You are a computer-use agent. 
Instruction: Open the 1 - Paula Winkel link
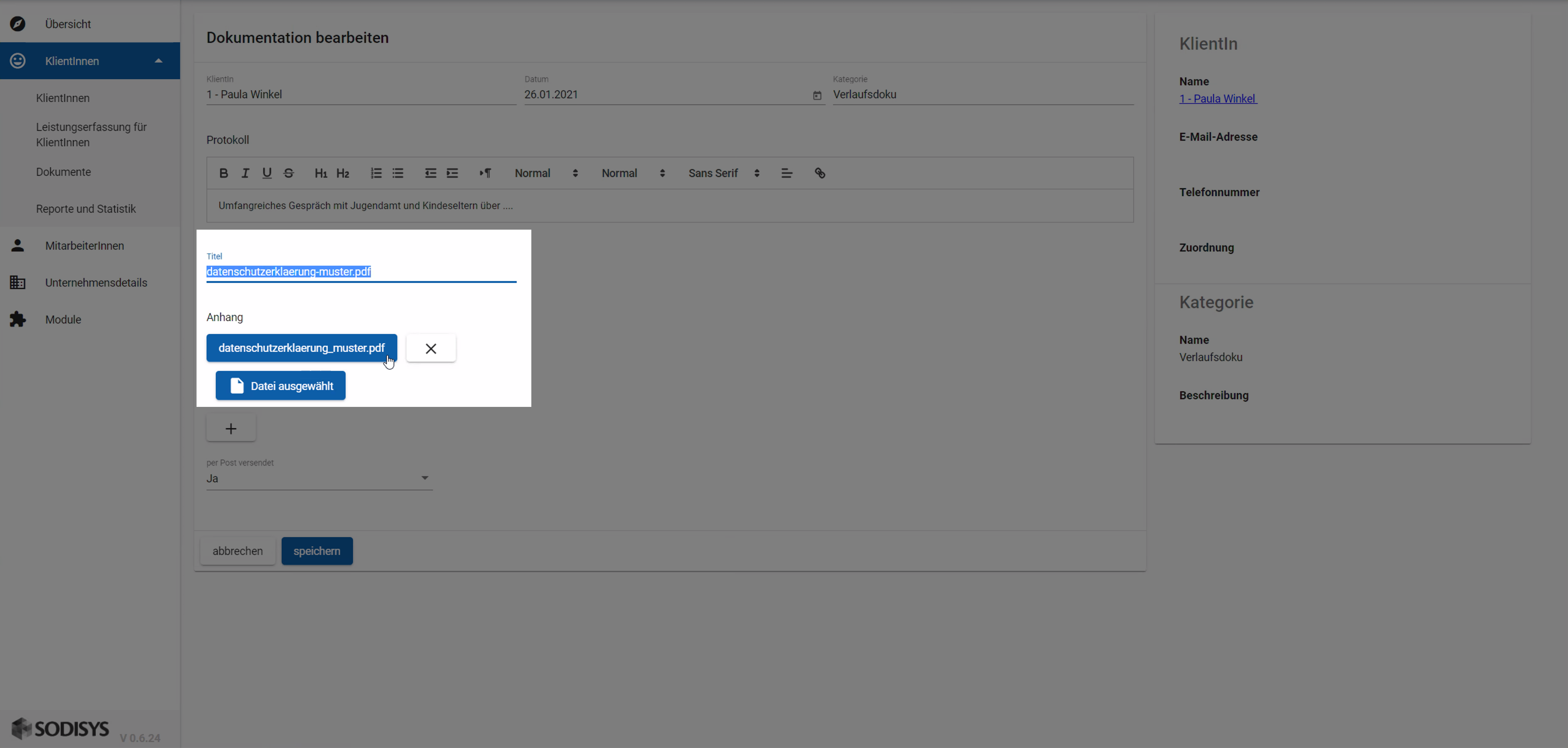pyautogui.click(x=1218, y=98)
